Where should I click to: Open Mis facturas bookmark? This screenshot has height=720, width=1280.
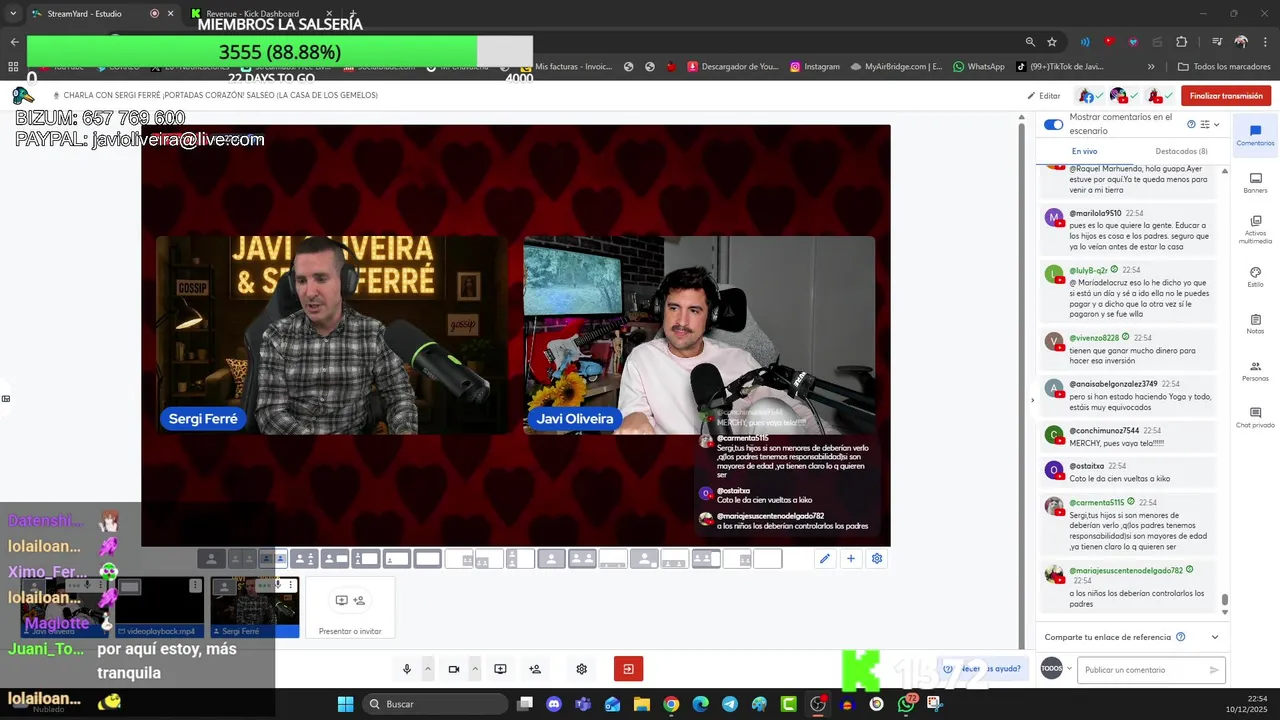pyautogui.click(x=565, y=66)
